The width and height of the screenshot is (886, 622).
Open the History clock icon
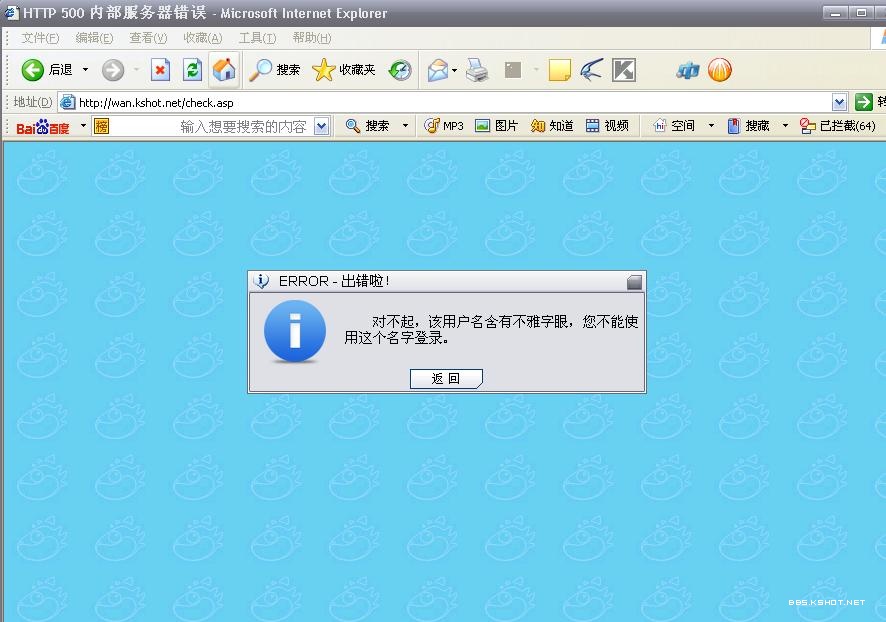coord(400,70)
